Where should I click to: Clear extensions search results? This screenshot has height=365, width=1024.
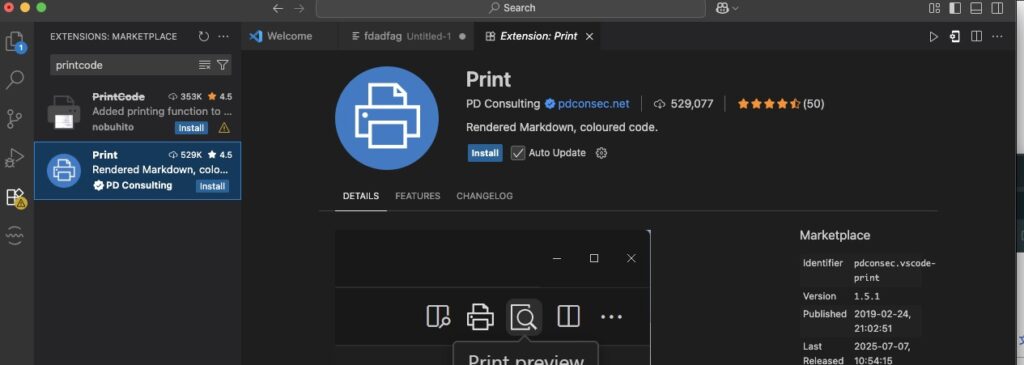coord(204,65)
